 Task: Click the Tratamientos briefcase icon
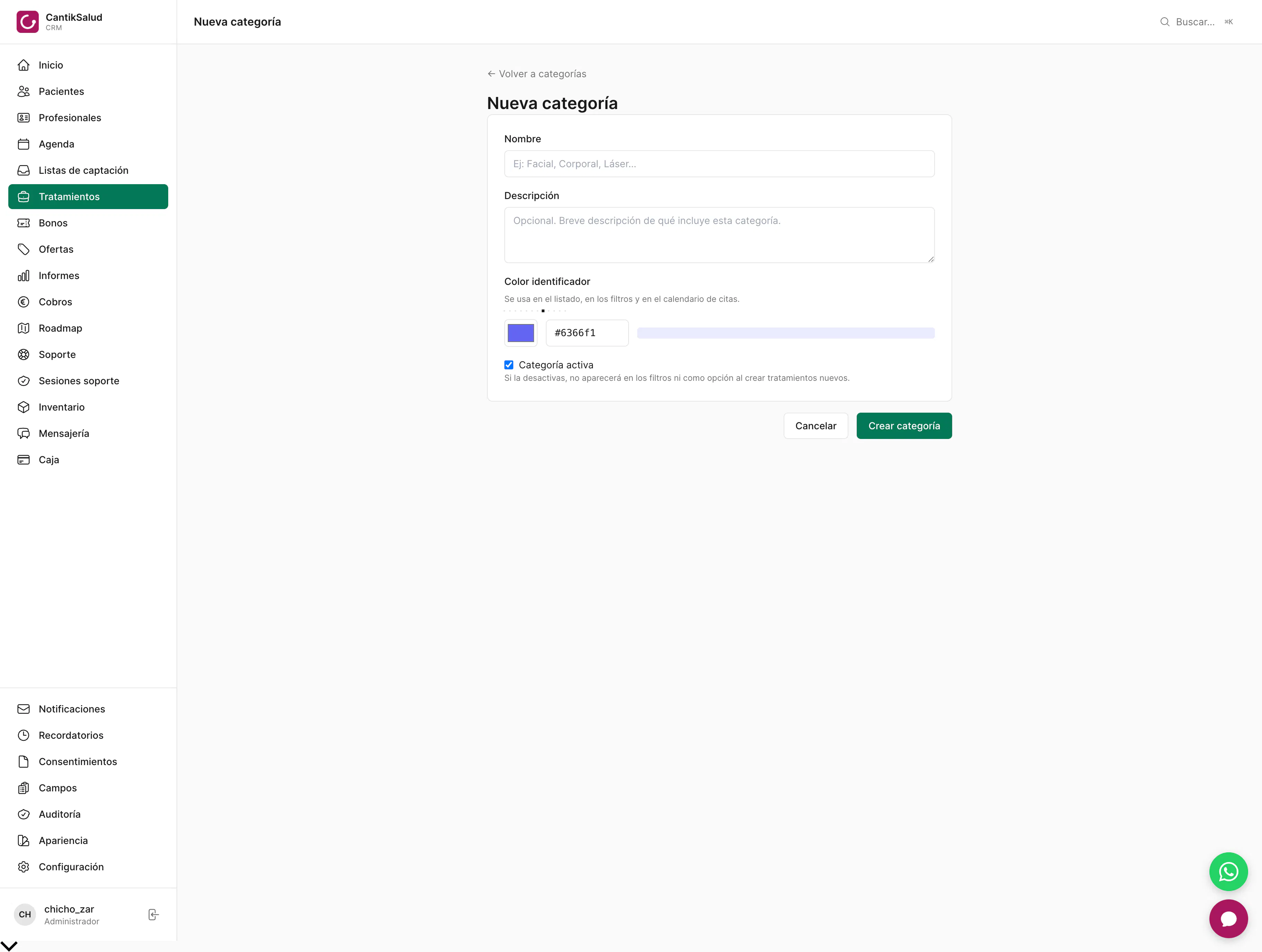pyautogui.click(x=24, y=196)
